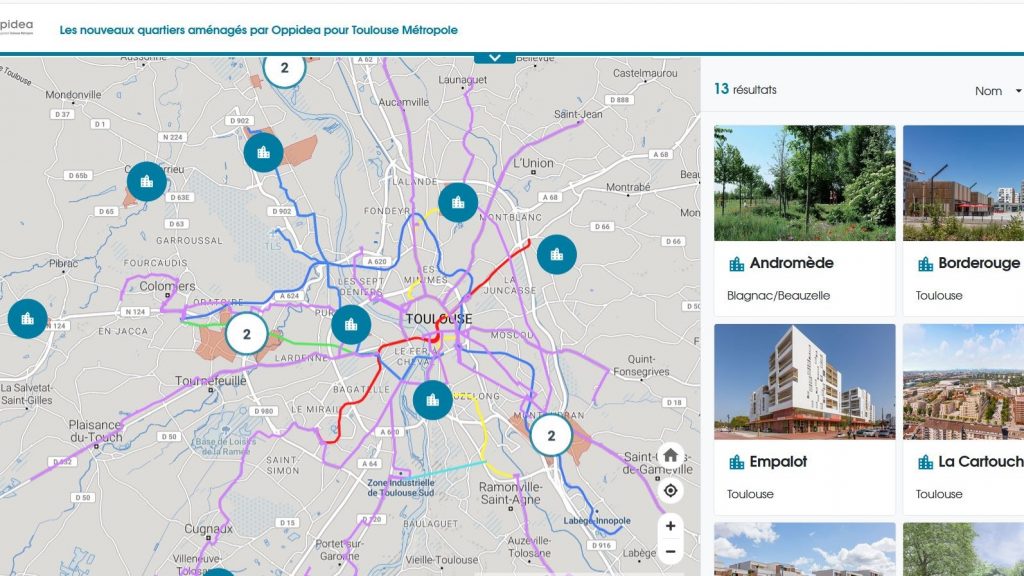
Task: Select the building marker north of D 902
Action: pyautogui.click(x=264, y=152)
